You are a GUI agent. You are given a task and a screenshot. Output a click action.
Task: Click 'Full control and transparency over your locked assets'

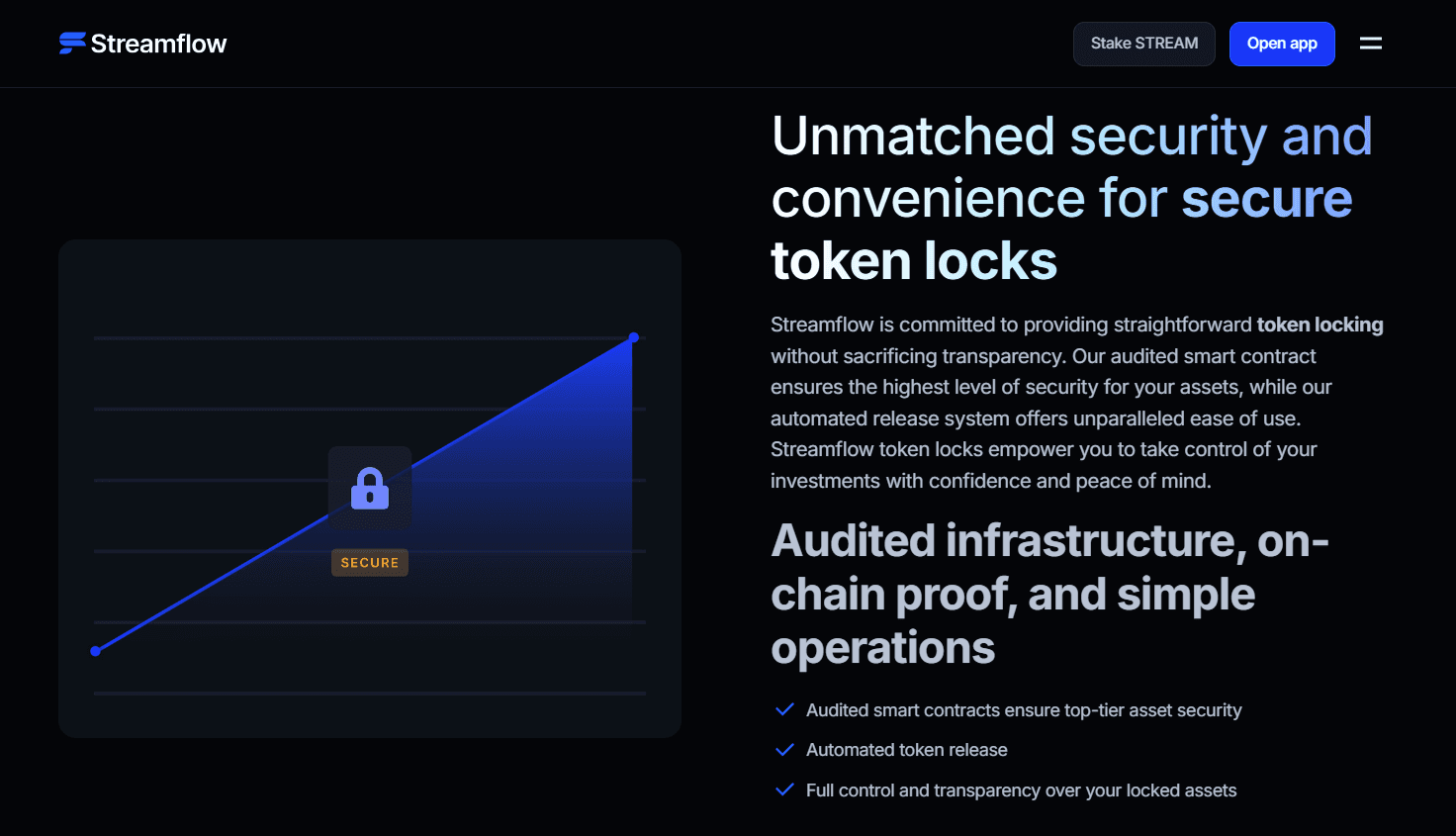tap(1022, 790)
